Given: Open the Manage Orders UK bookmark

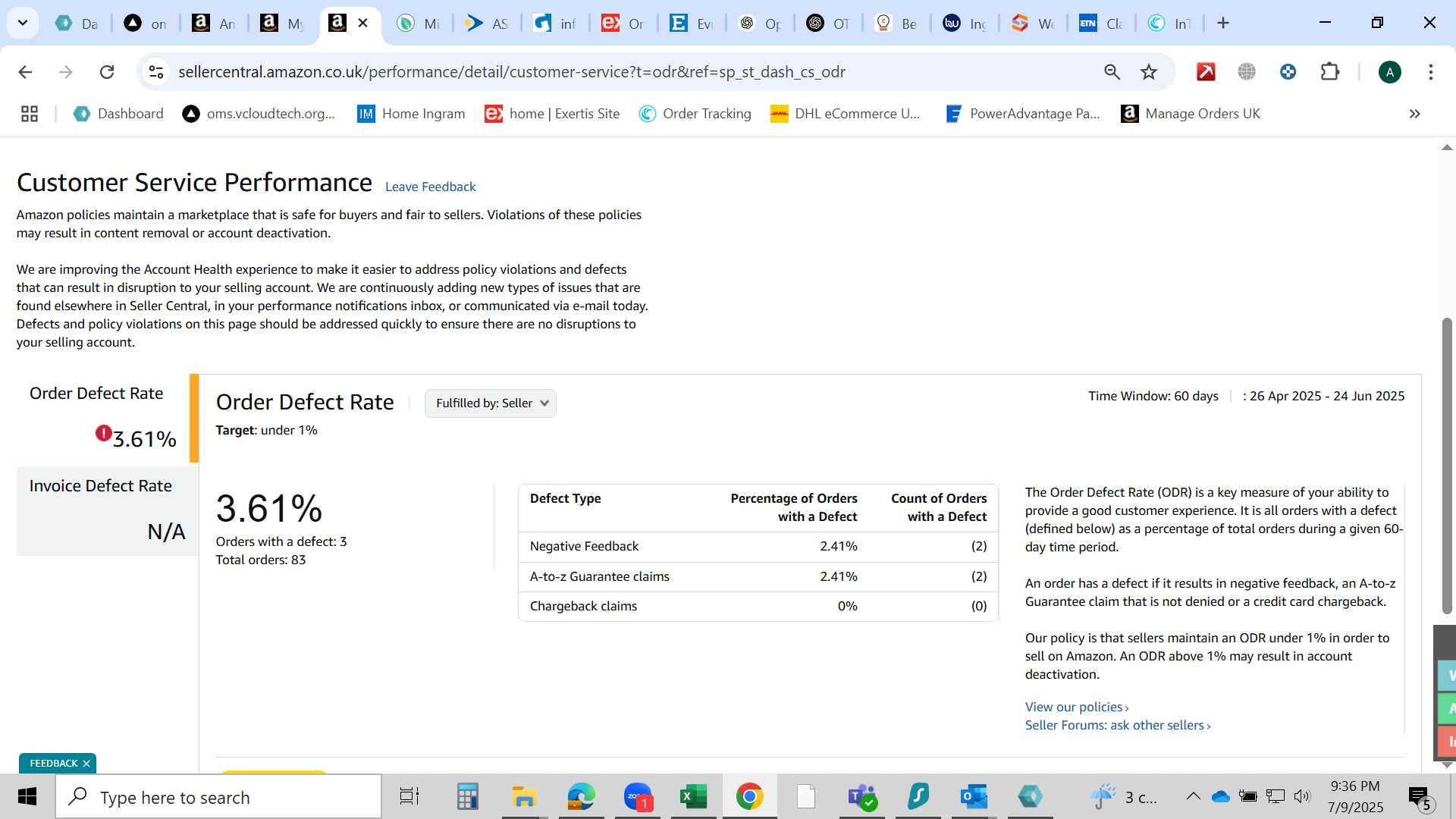Looking at the screenshot, I should click(1191, 114).
